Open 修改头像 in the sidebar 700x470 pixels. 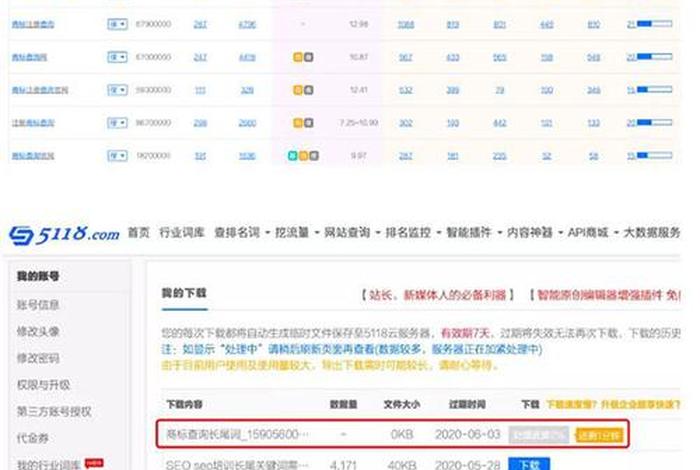point(38,332)
